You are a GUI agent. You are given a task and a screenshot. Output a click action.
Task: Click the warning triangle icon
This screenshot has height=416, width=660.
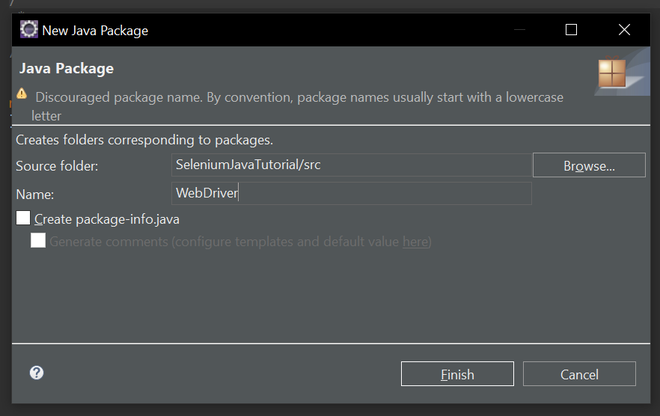[x=22, y=95]
